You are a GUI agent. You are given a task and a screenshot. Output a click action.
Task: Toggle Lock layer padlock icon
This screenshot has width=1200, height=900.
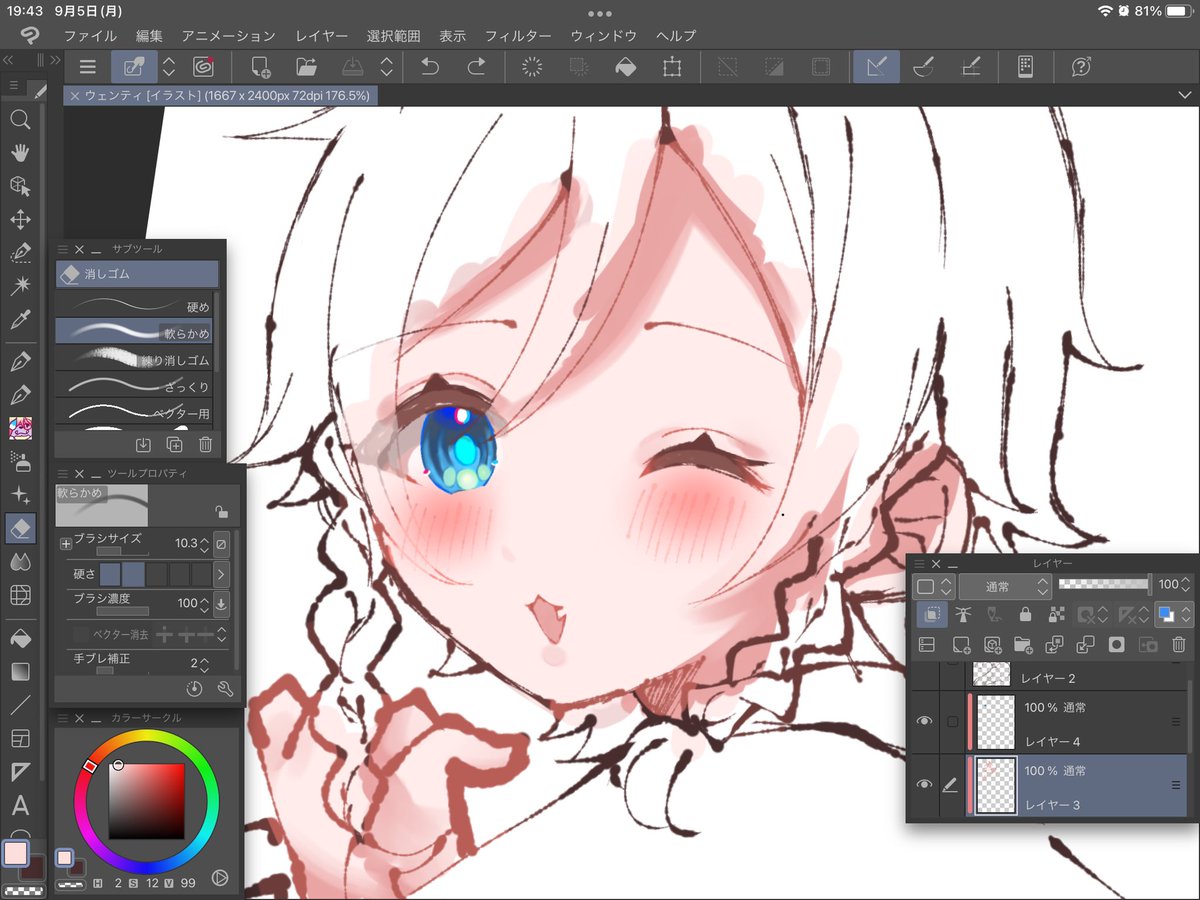[x=1025, y=614]
